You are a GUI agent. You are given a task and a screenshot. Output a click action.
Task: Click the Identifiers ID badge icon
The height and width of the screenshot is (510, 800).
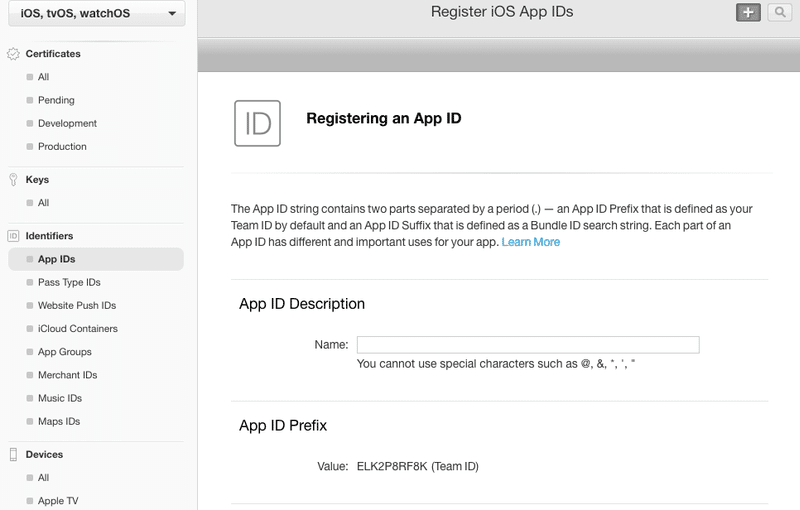click(x=13, y=236)
